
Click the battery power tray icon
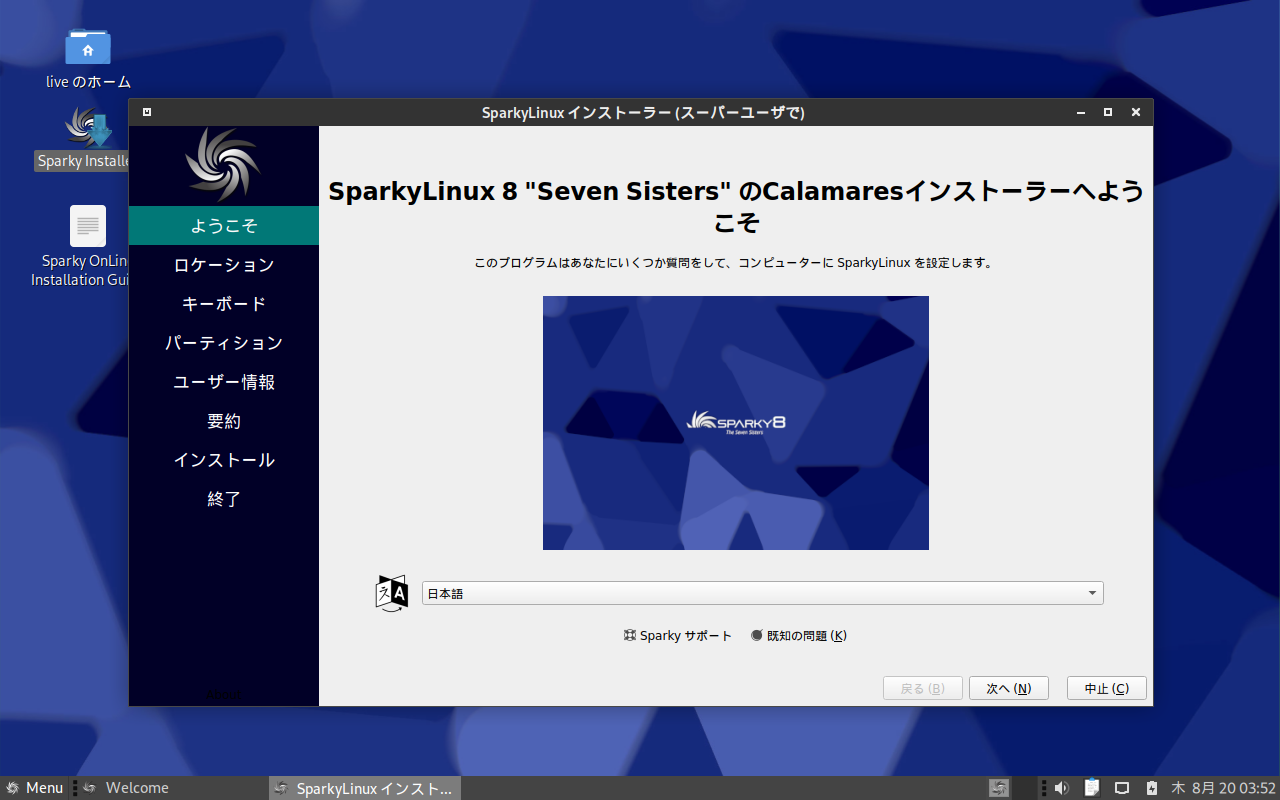1151,788
